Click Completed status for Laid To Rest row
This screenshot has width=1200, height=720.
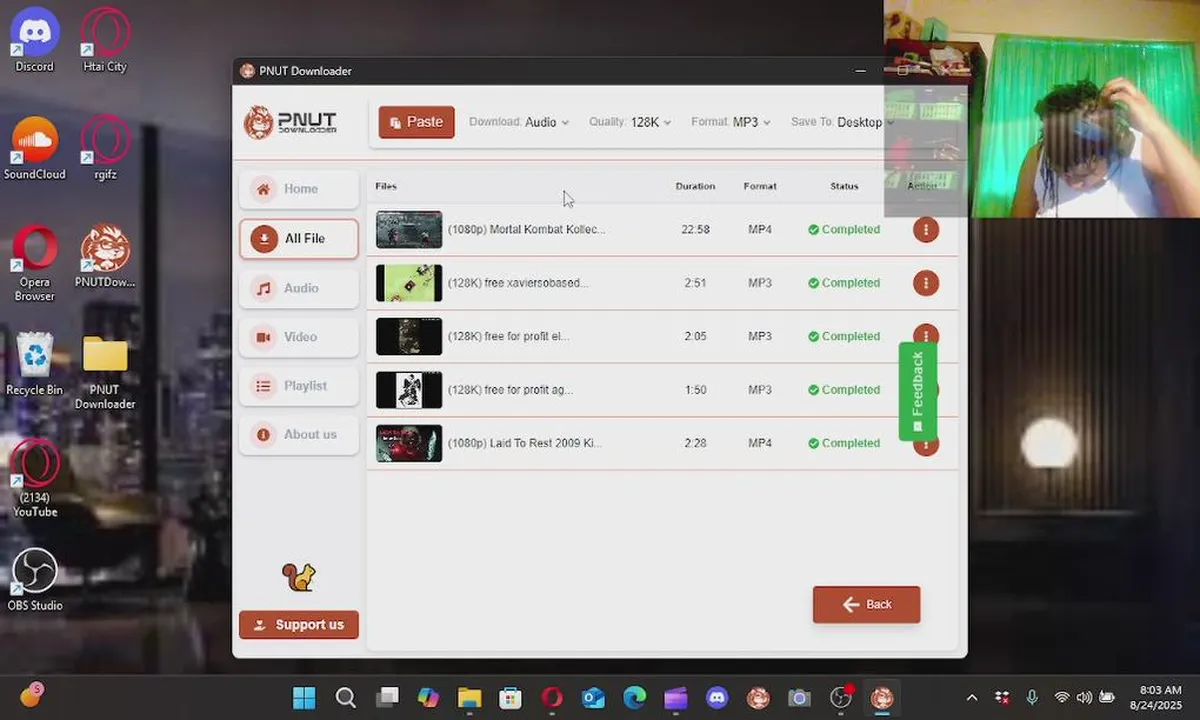pyautogui.click(x=844, y=443)
